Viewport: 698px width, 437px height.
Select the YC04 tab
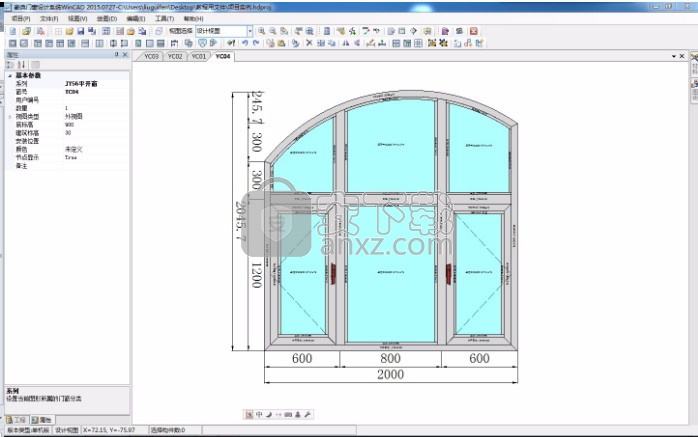click(x=223, y=57)
